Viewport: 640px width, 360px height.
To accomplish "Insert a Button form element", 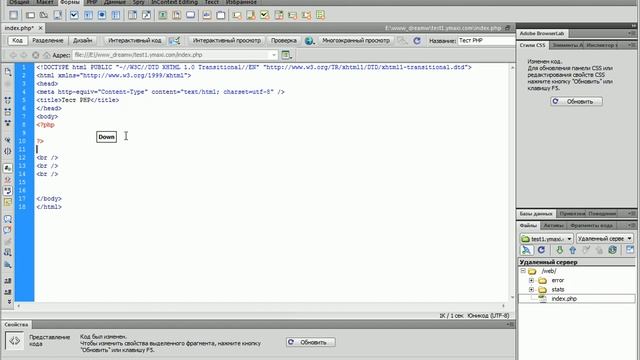I will [191, 15].
